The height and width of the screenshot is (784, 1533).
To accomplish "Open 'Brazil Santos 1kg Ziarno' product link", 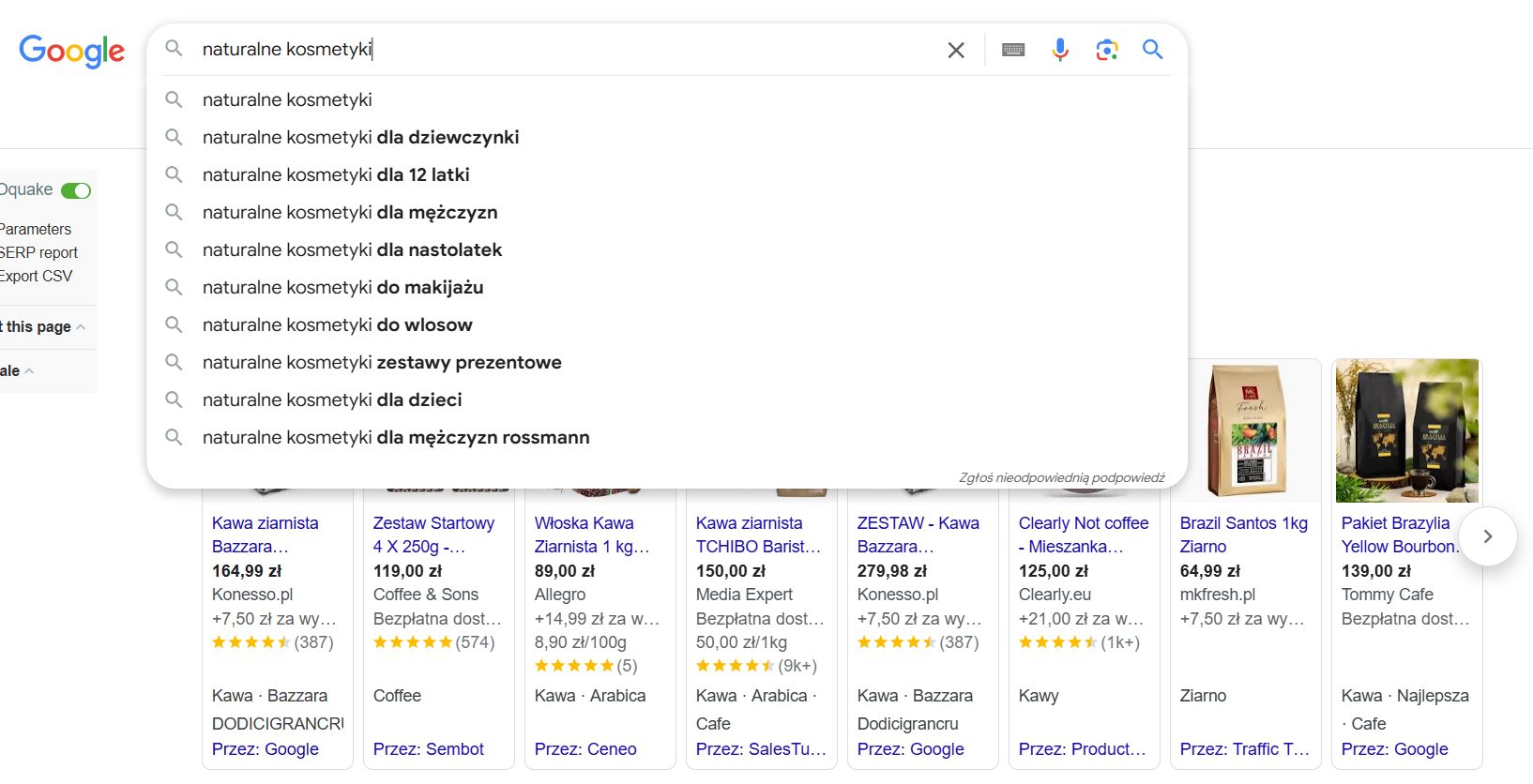I will pos(1244,535).
